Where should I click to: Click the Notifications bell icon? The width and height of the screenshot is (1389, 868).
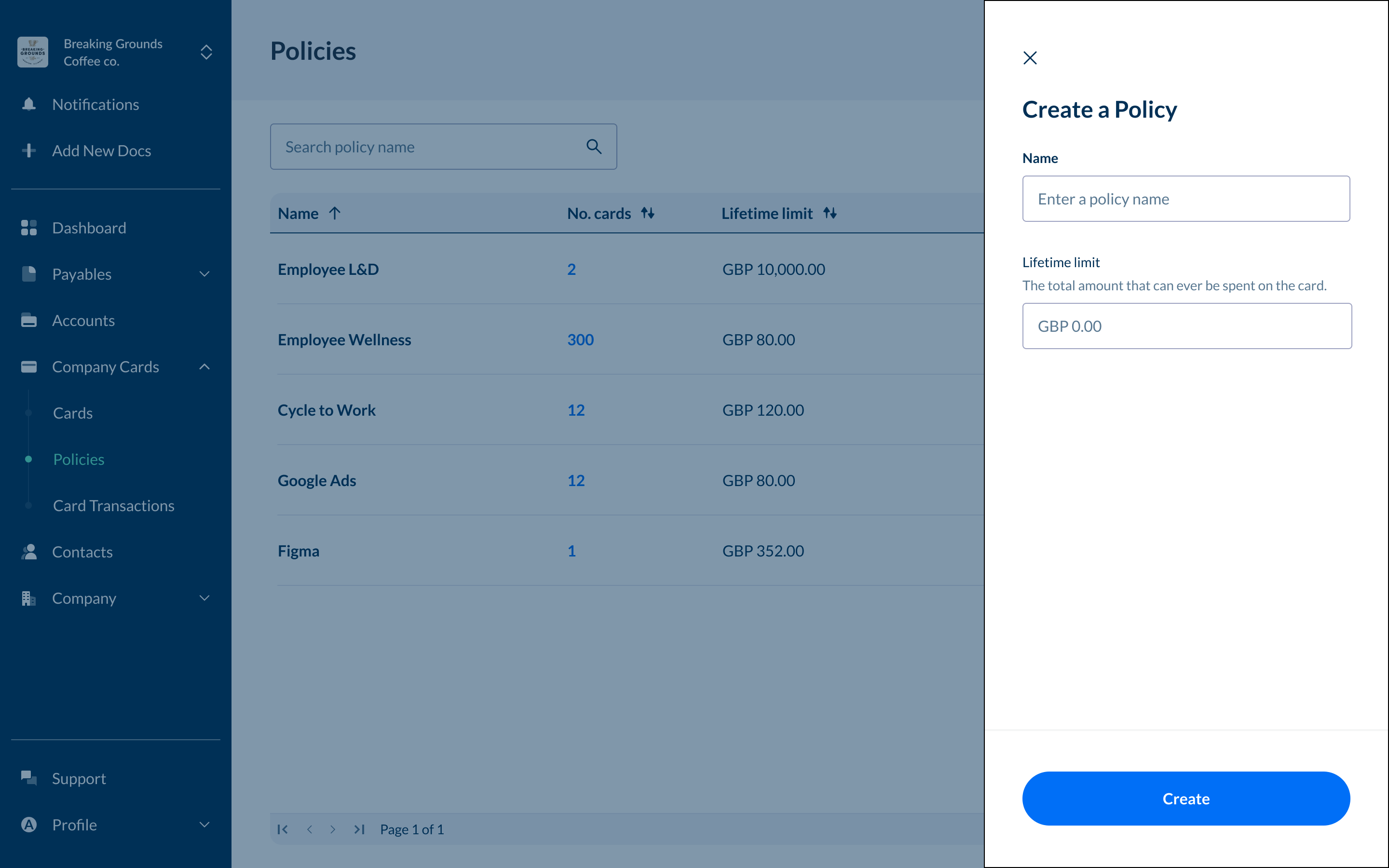[29, 105]
